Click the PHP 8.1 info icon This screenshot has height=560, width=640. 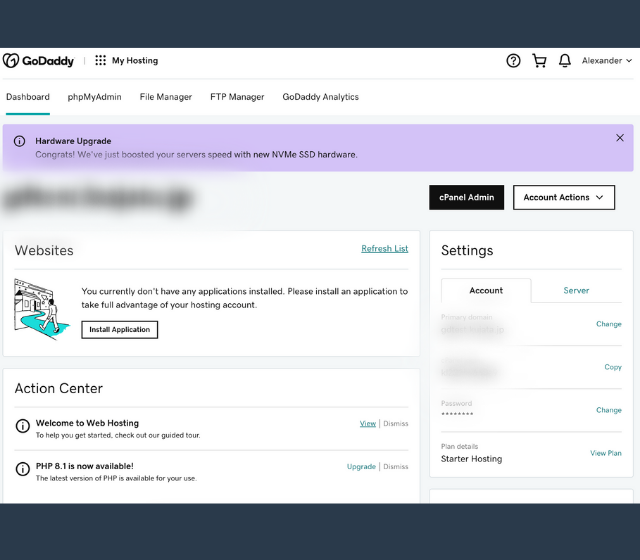click(x=23, y=469)
